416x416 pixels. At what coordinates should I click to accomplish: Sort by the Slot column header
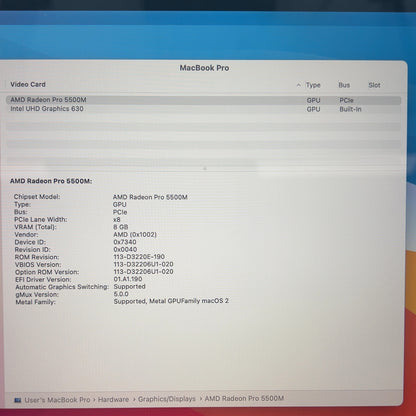point(374,85)
